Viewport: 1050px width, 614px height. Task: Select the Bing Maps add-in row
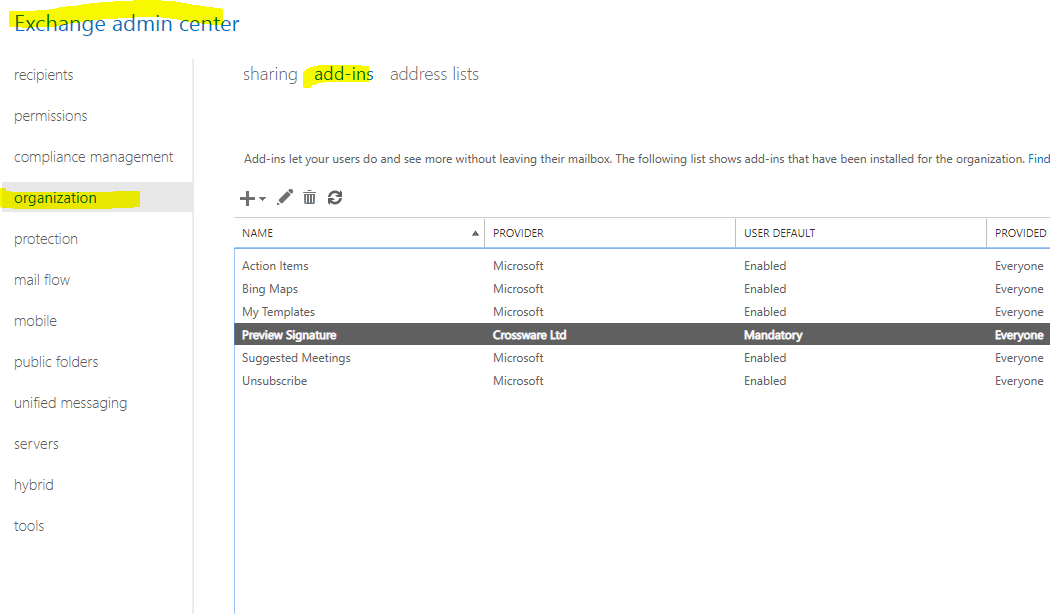pyautogui.click(x=642, y=289)
